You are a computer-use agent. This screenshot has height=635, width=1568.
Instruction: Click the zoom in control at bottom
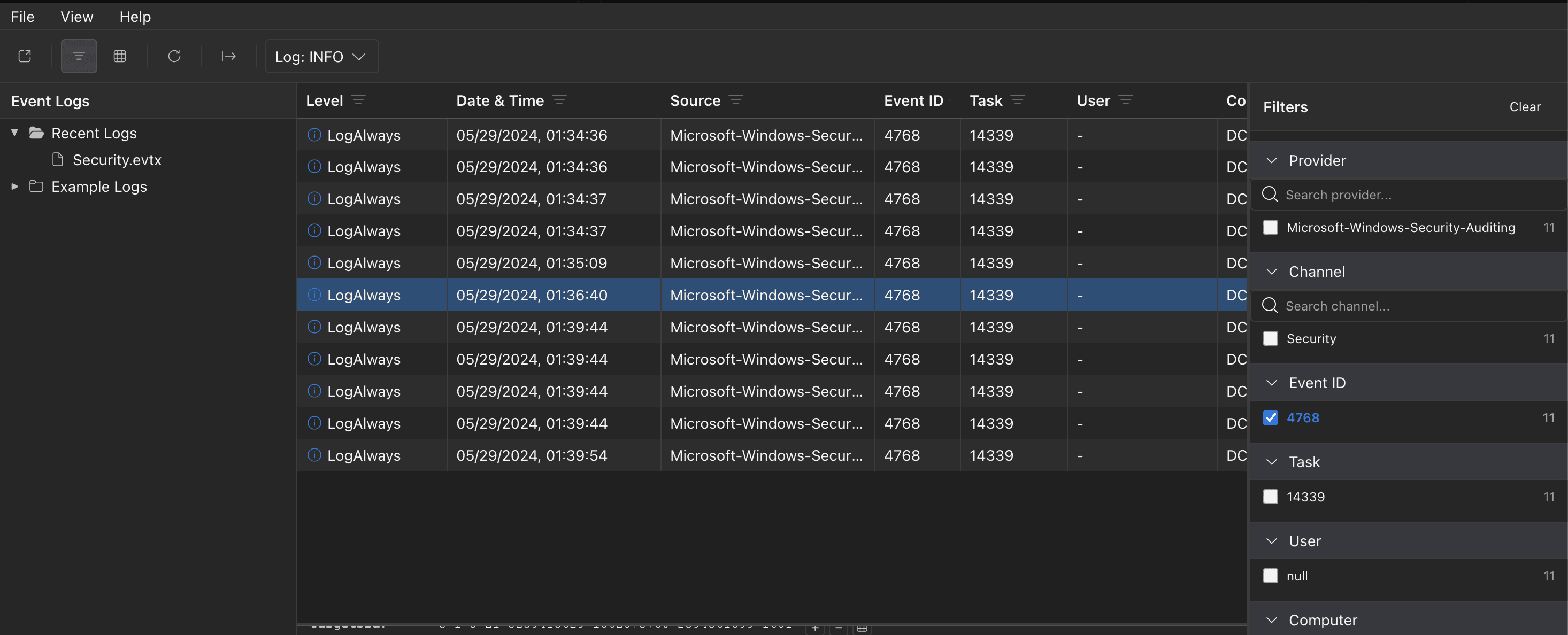coord(816,630)
